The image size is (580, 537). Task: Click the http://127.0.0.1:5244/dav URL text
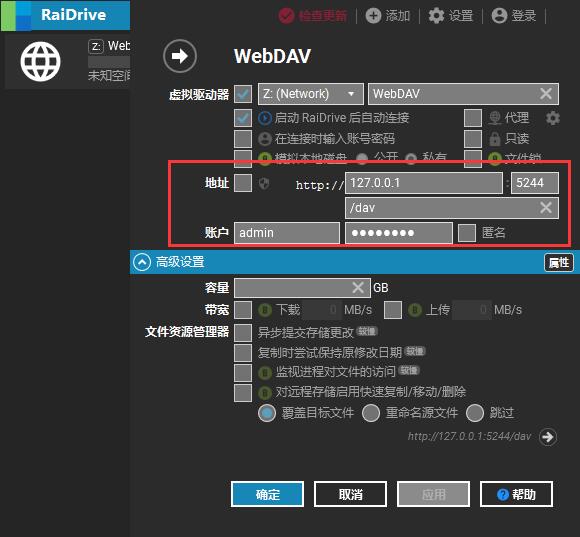point(469,437)
